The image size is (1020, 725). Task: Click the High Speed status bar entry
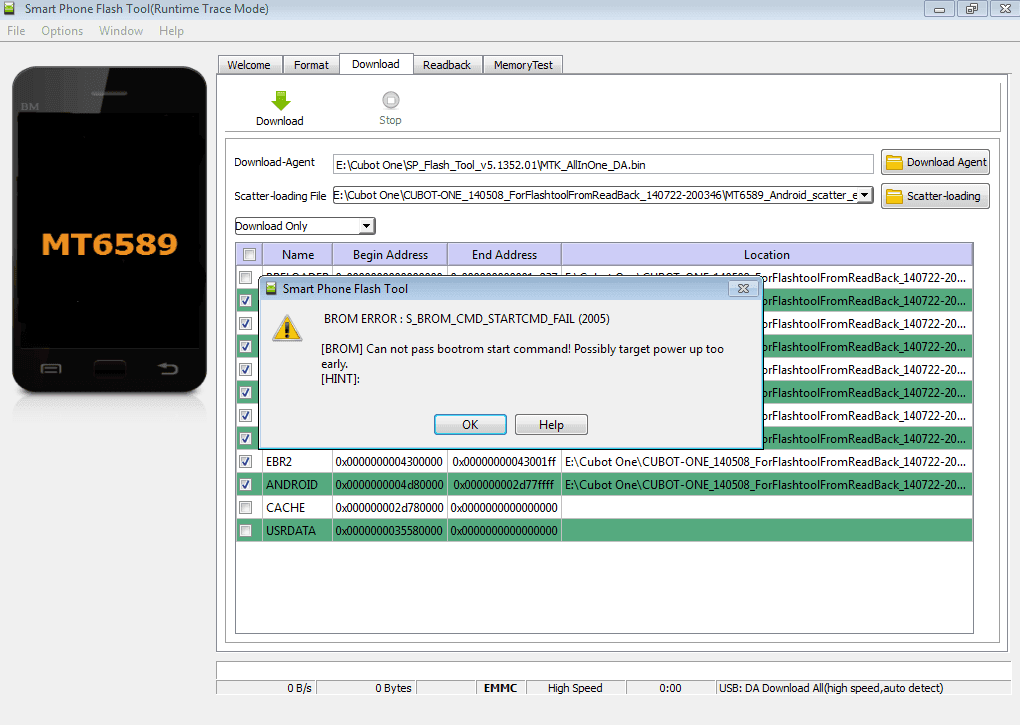coord(575,688)
